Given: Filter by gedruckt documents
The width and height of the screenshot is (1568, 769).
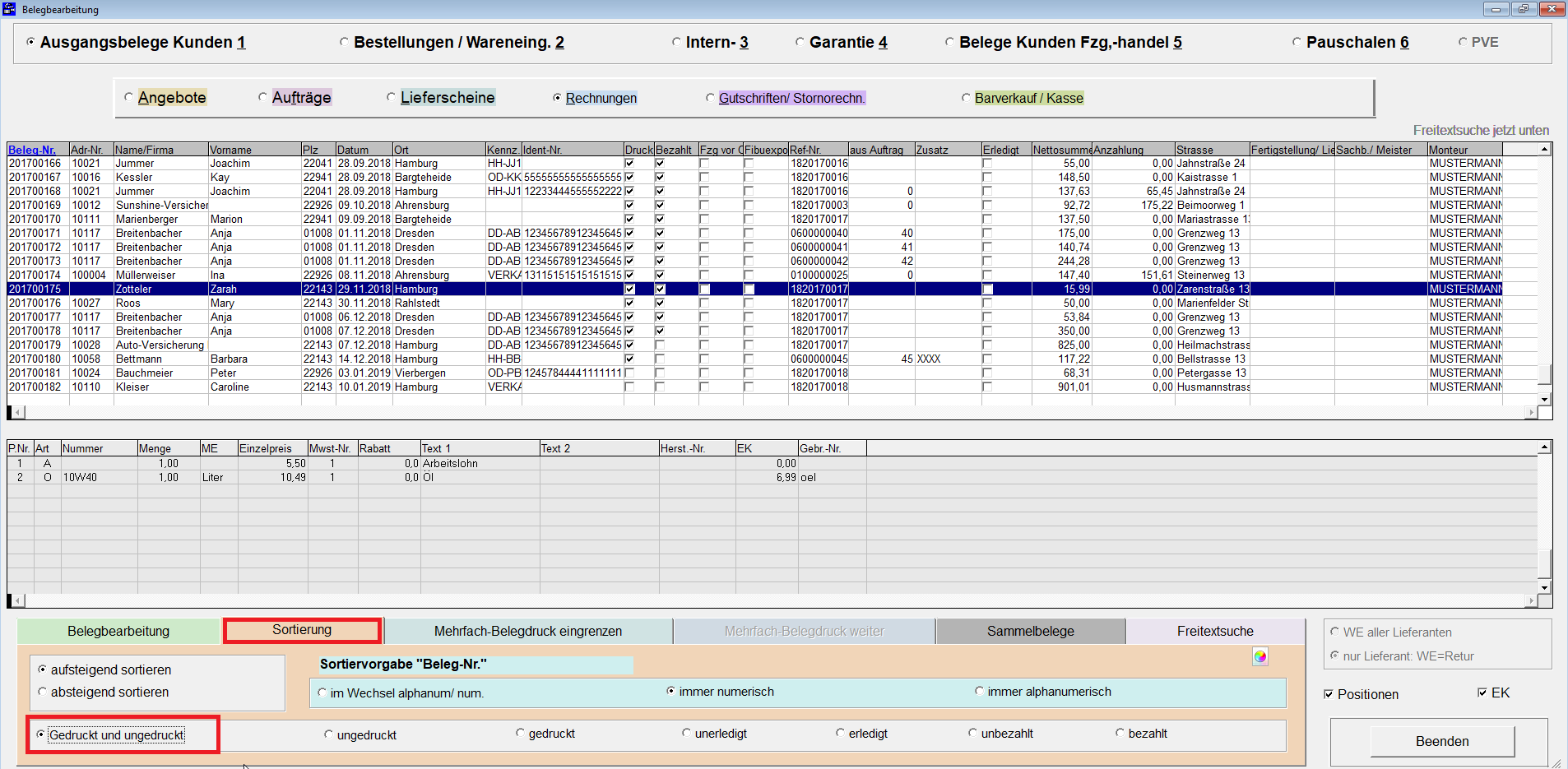Looking at the screenshot, I should [521, 733].
